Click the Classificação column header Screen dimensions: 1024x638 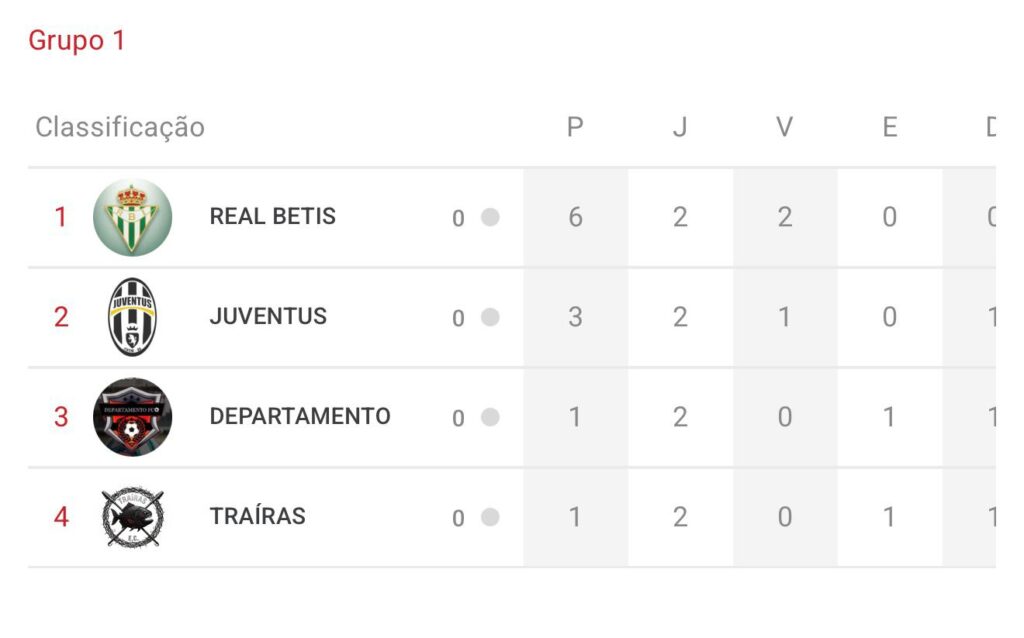click(x=120, y=127)
